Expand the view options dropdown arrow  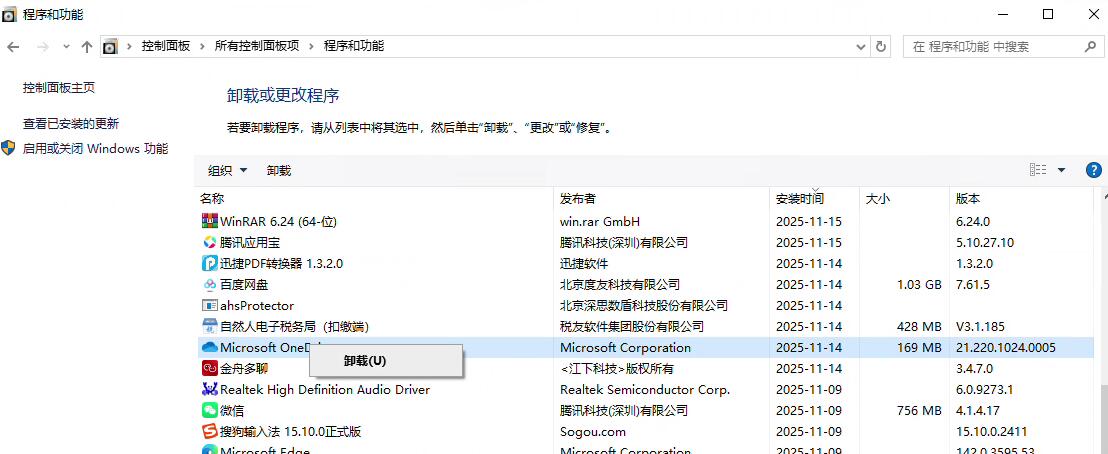pyautogui.click(x=1061, y=170)
